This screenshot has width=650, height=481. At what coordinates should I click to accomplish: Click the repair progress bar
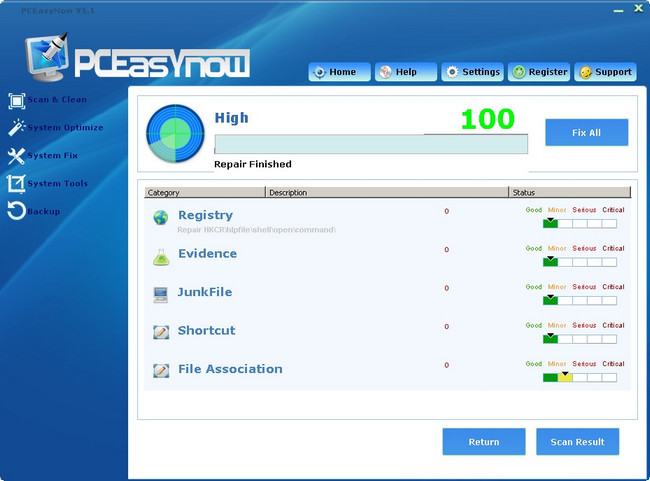pyautogui.click(x=371, y=144)
